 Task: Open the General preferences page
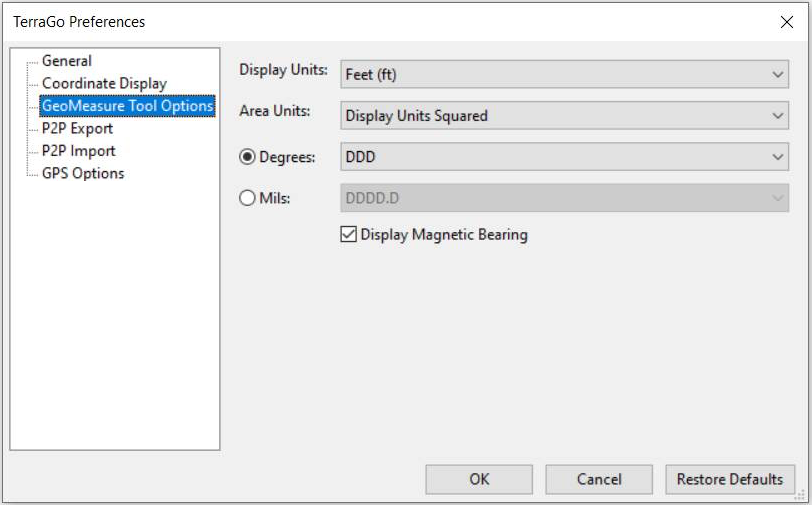pyautogui.click(x=66, y=61)
